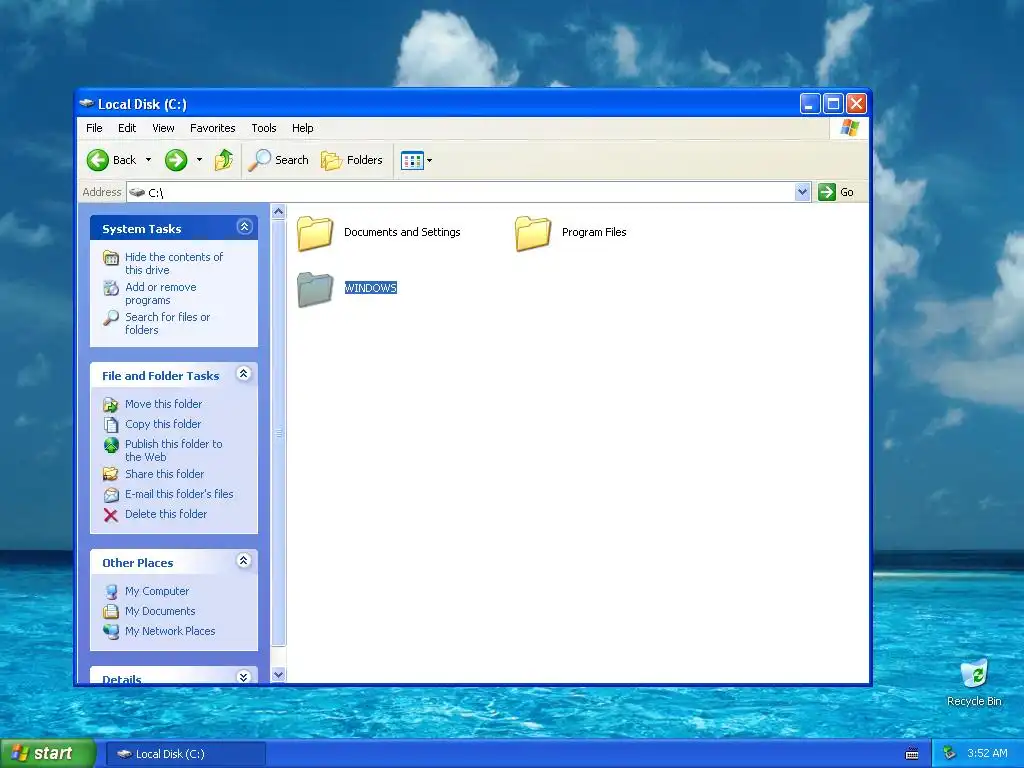1024x768 pixels.
Task: Click the Views grid icon
Action: (412, 160)
